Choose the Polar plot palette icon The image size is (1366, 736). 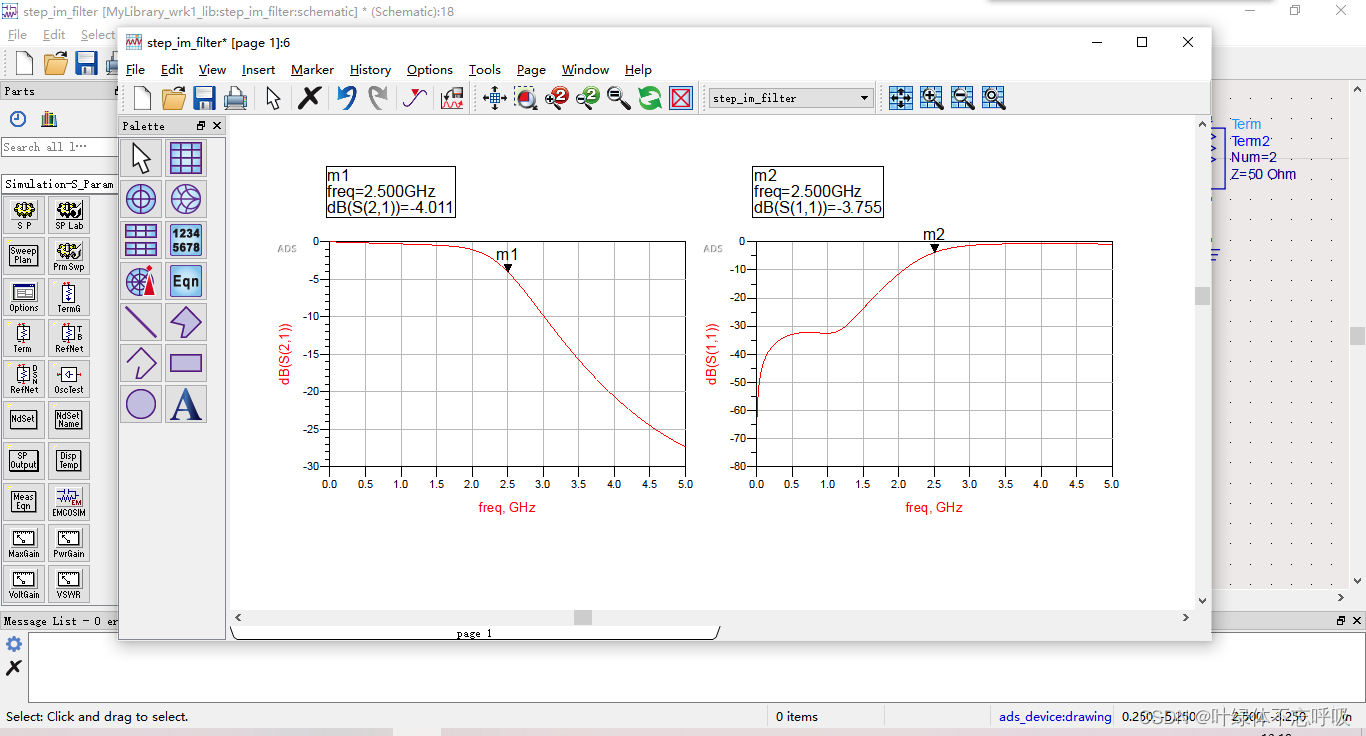(141, 199)
